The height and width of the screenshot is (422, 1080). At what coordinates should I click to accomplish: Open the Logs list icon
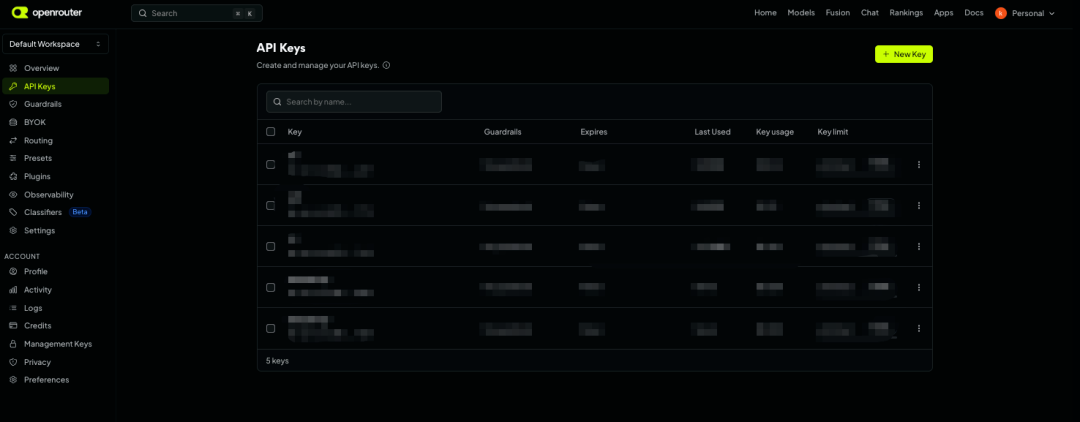click(x=13, y=308)
